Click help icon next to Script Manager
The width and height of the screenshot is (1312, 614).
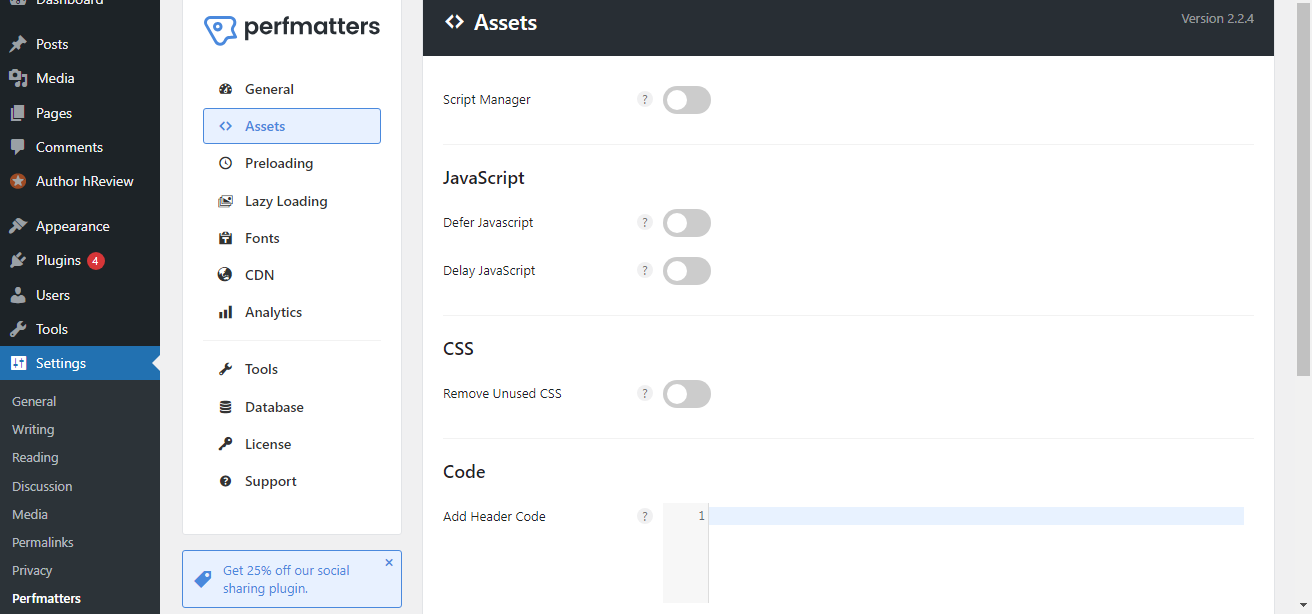coord(645,100)
